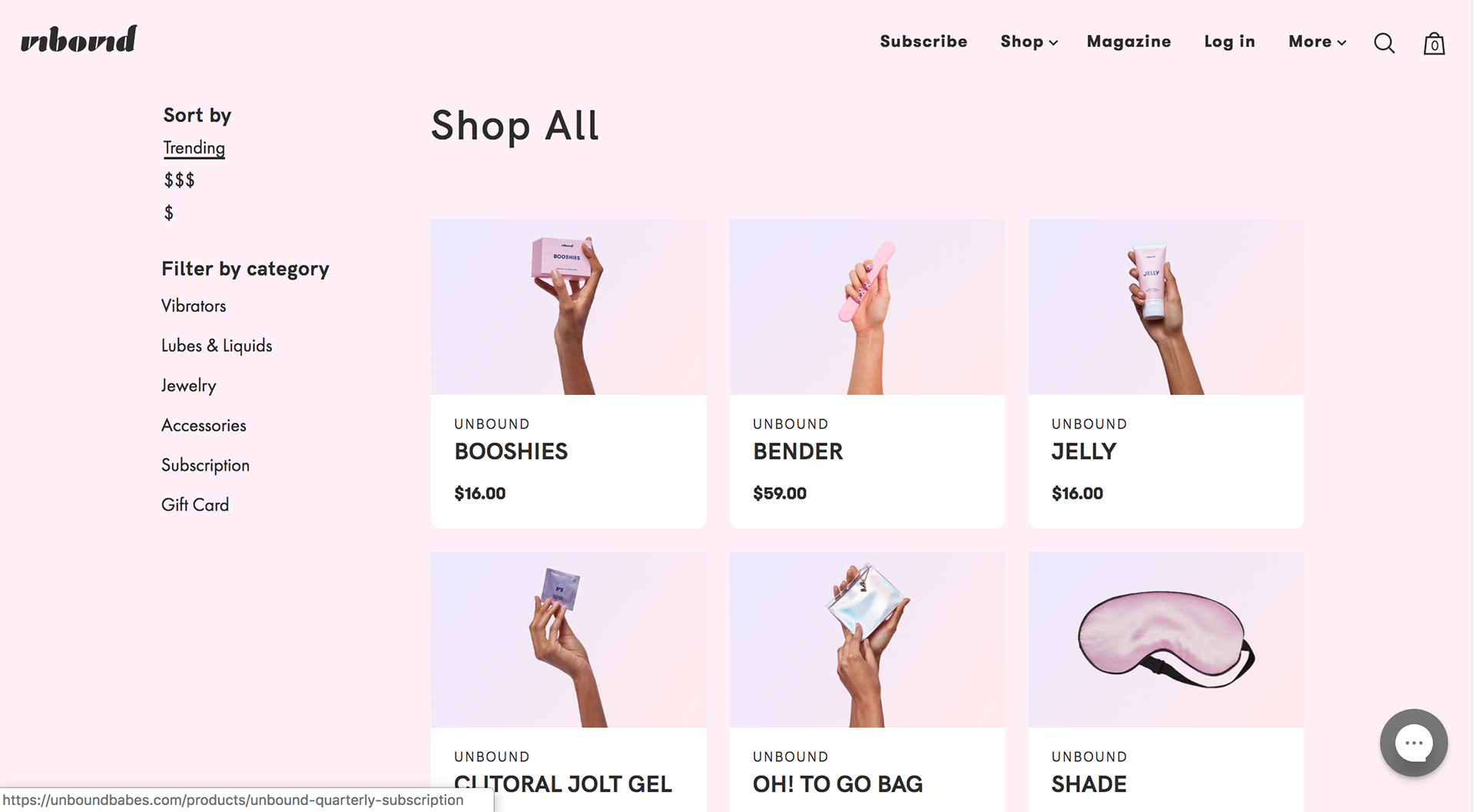Open the Jelly product title

[1083, 452]
